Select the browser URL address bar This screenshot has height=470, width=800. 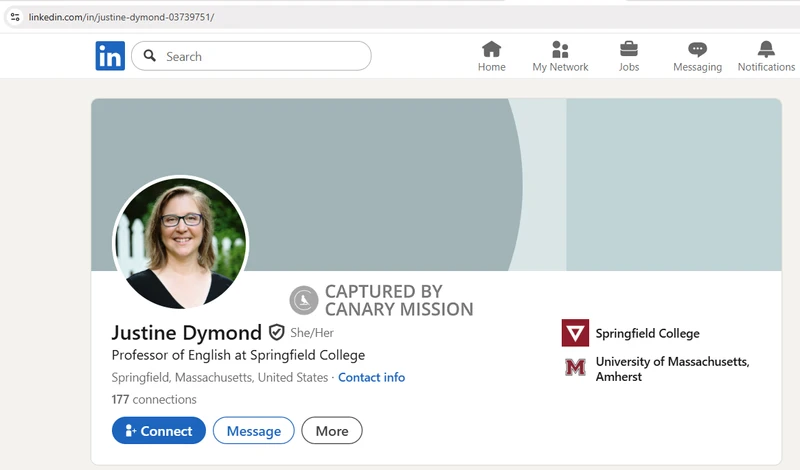coord(300,17)
